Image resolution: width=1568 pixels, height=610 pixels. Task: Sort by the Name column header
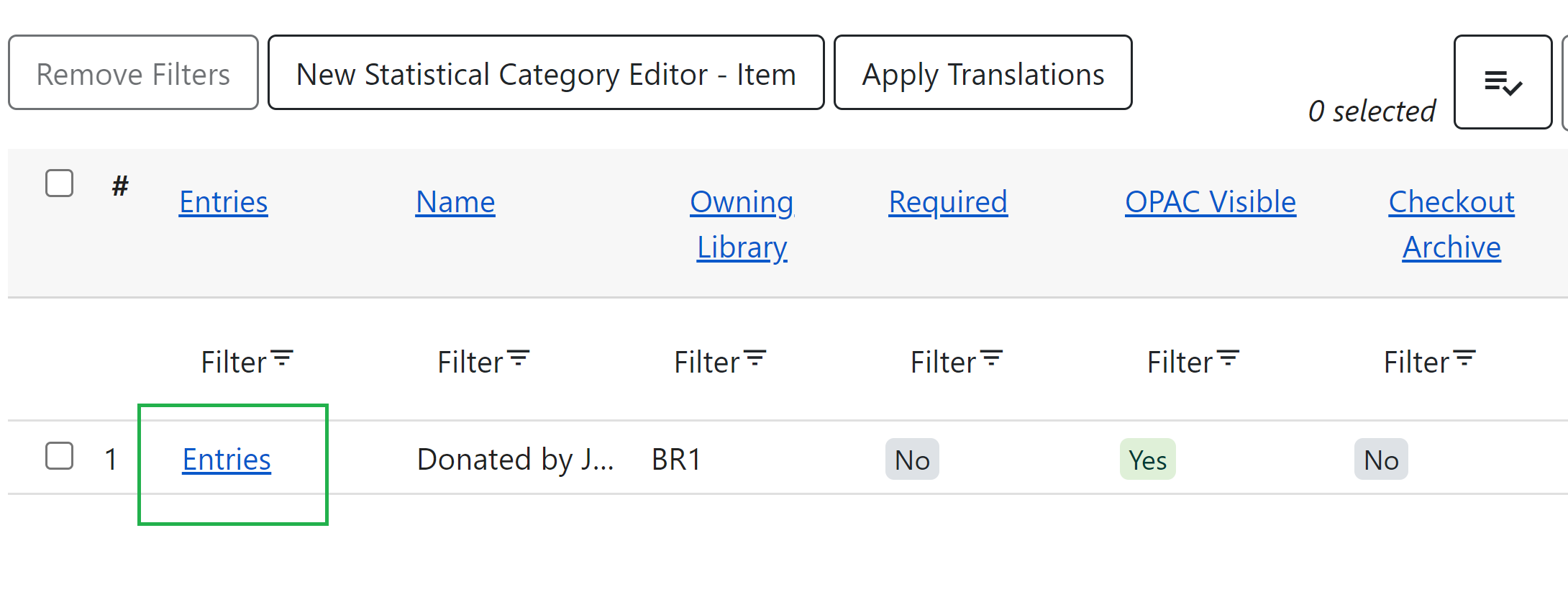pos(455,202)
